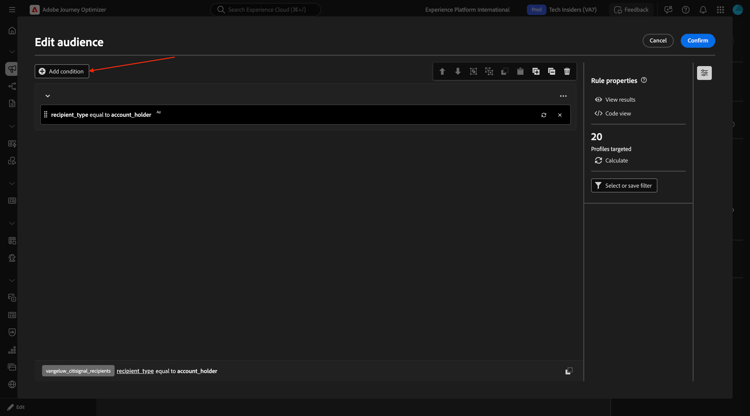This screenshot has height=416, width=750.
Task: Click the trash delete icon in the toolbar
Action: [567, 71]
